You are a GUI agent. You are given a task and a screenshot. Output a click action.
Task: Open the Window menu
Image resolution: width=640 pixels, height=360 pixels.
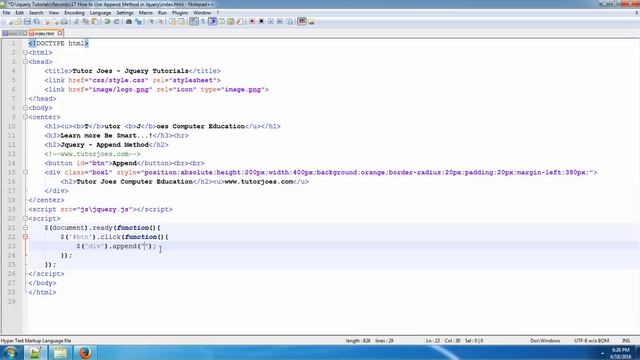pos(202,13)
